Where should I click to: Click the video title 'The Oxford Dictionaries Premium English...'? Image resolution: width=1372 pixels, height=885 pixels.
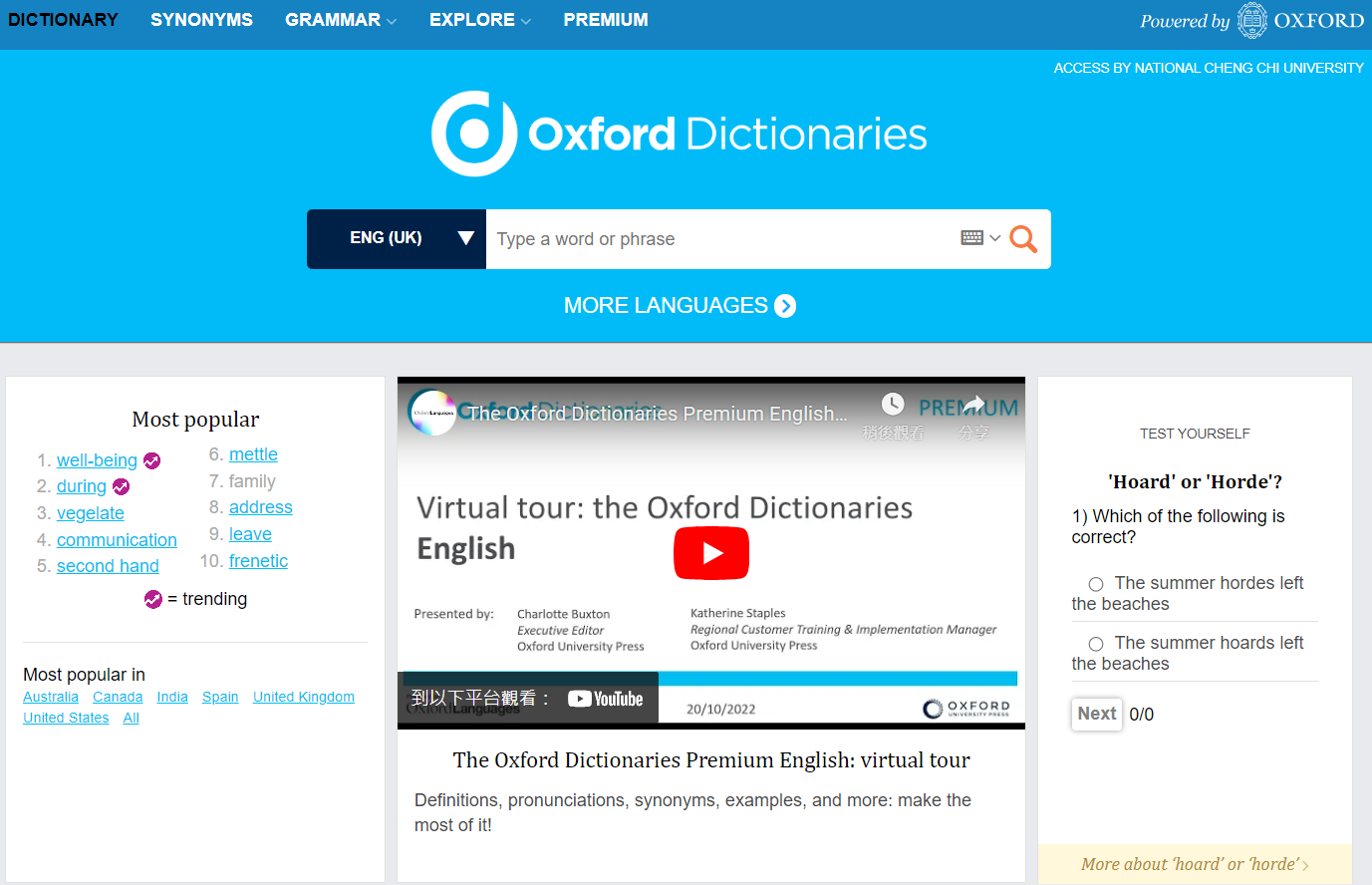coord(658,414)
